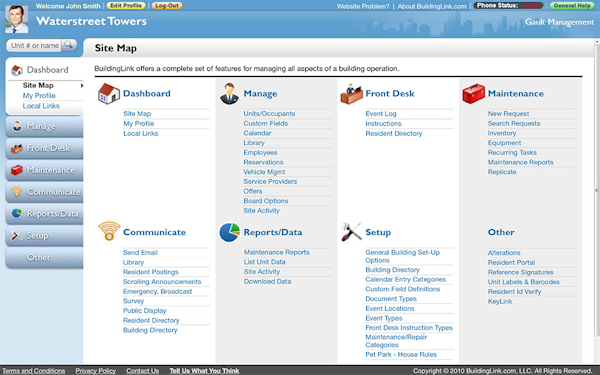
Task: Click the red Maintenance toolbox icon in site map
Action: (473, 94)
